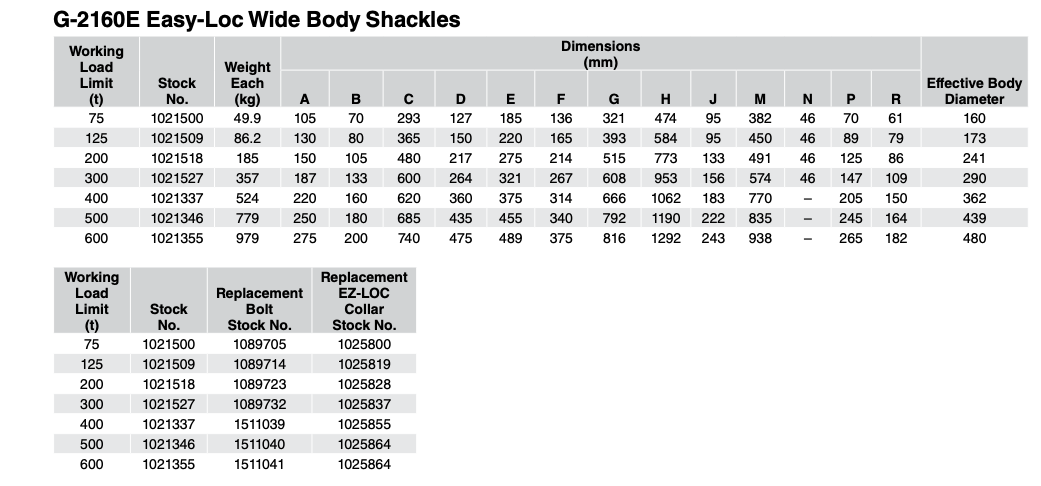Click the G-2160E Easy-Loc Wide Body Shackles title
1041x486 pixels.
[256, 19]
